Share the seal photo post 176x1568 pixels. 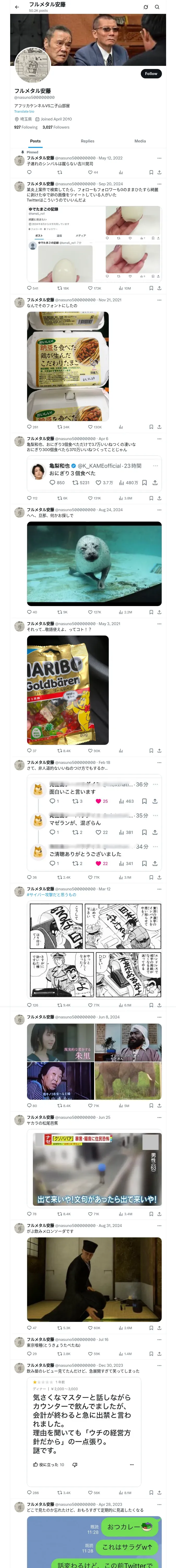(x=159, y=612)
